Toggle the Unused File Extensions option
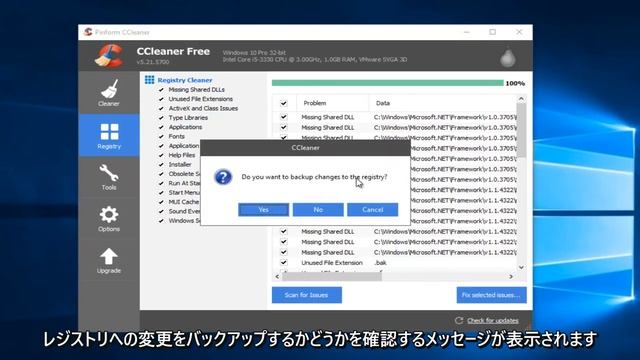This screenshot has width=640, height=360. click(161, 99)
